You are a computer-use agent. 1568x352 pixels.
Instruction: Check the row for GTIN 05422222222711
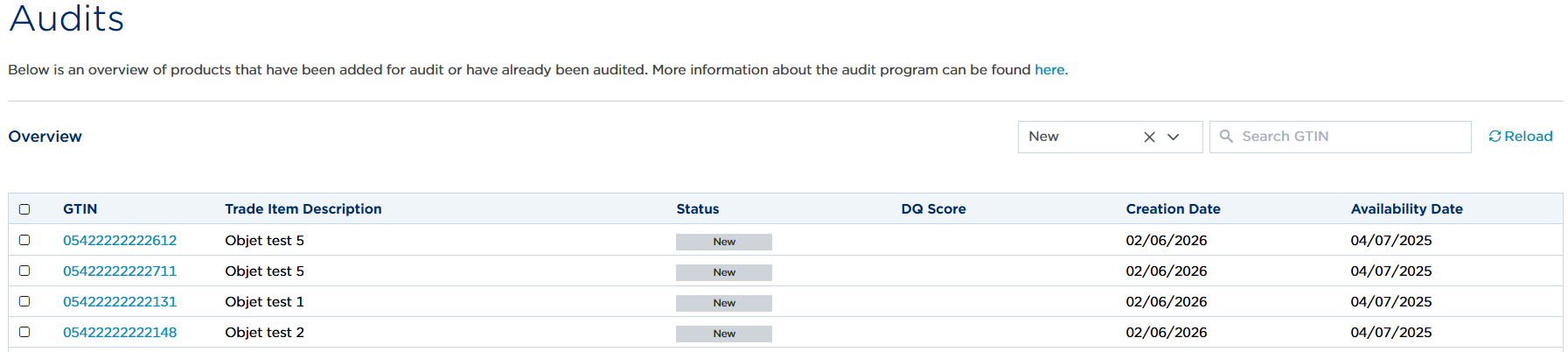(24, 271)
